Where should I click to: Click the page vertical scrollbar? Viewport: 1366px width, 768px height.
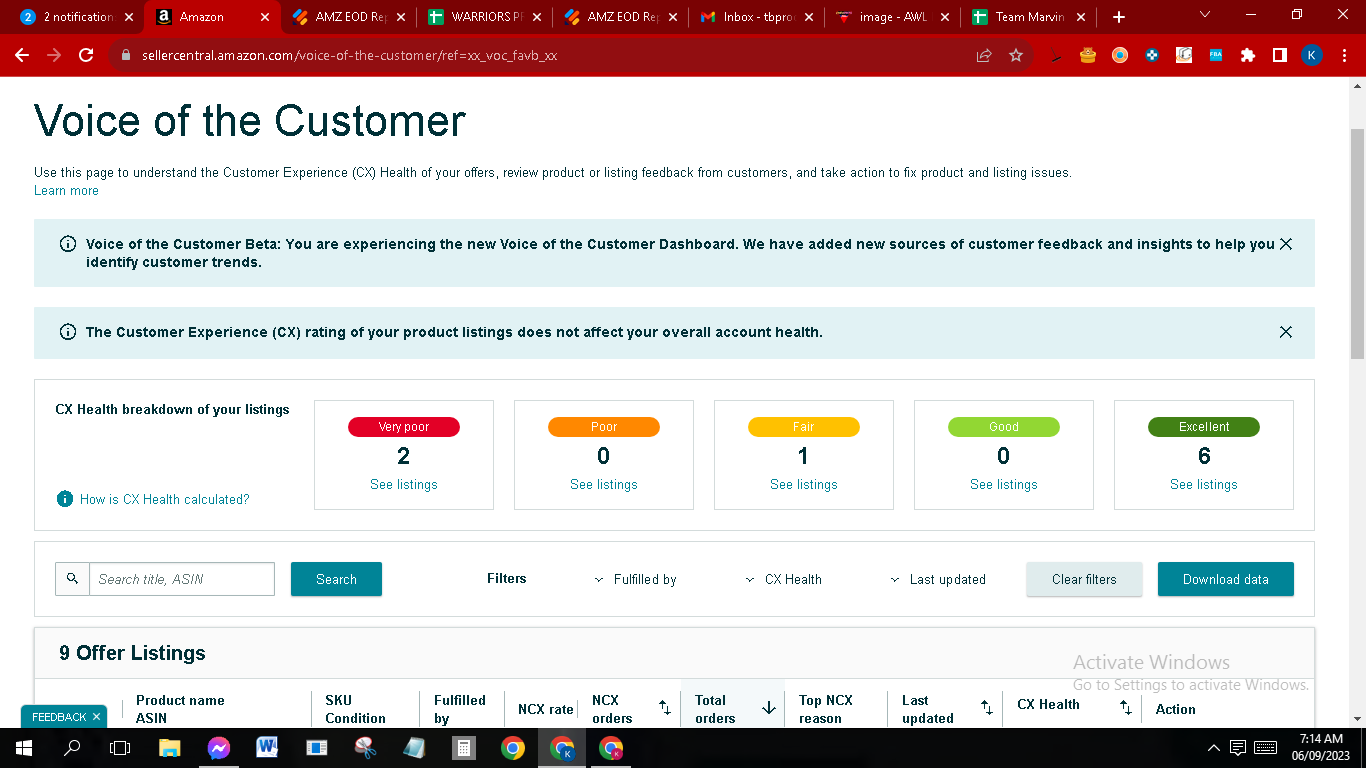point(1357,243)
